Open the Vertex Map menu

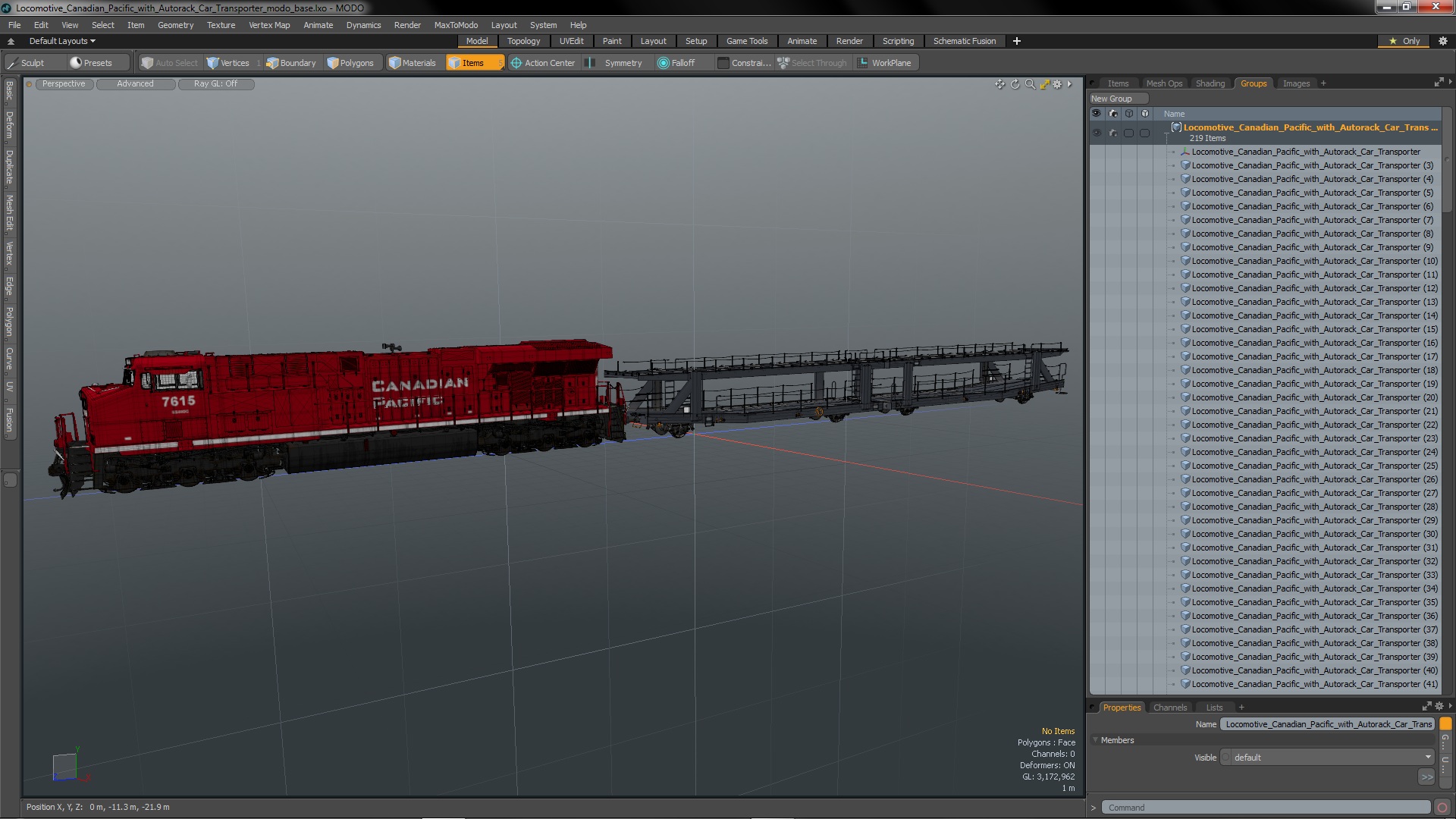(269, 25)
